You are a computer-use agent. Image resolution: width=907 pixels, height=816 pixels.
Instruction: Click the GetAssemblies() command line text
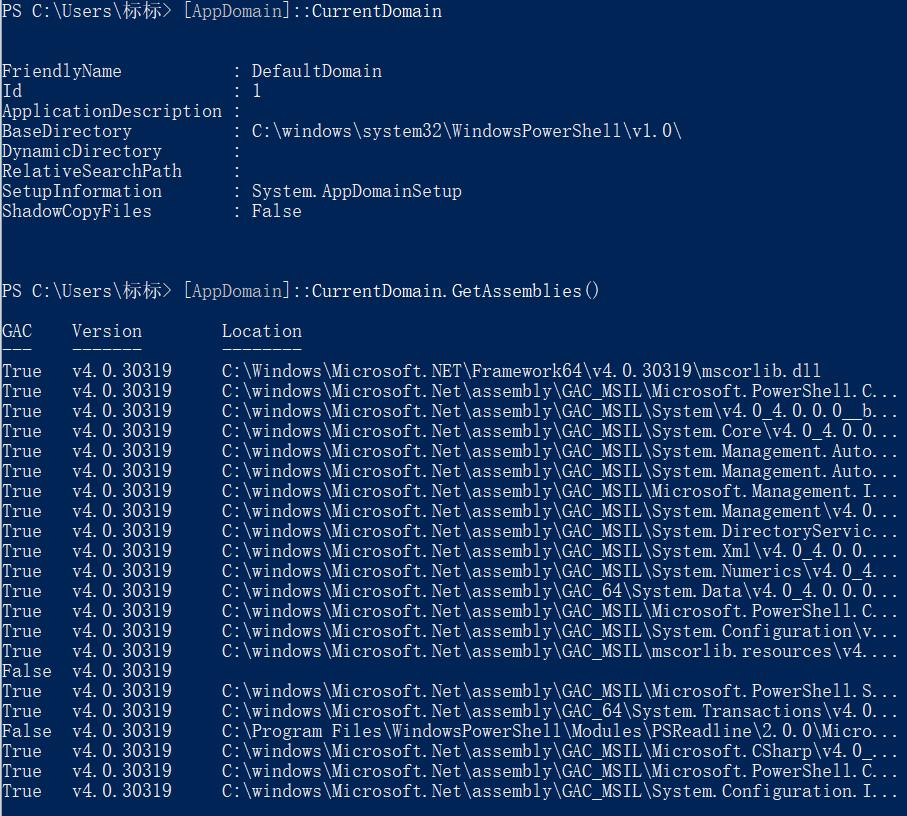pyautogui.click(x=391, y=290)
